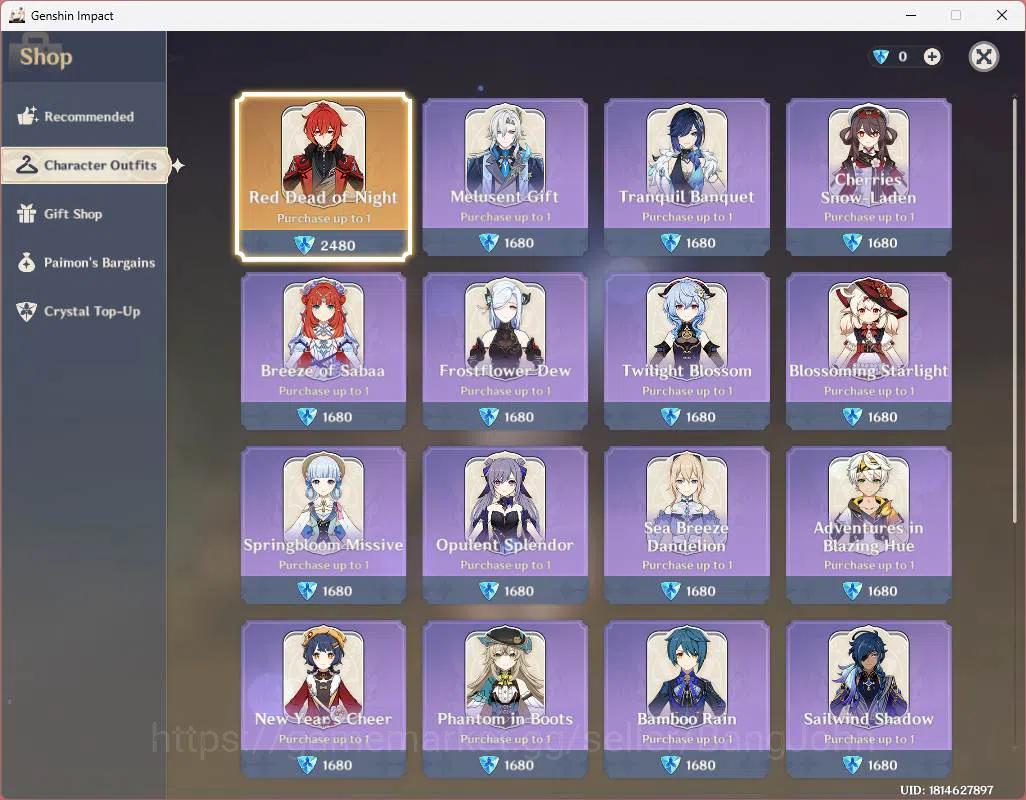The height and width of the screenshot is (800, 1026).
Task: Open the Recommended shop section
Action: pos(84,116)
